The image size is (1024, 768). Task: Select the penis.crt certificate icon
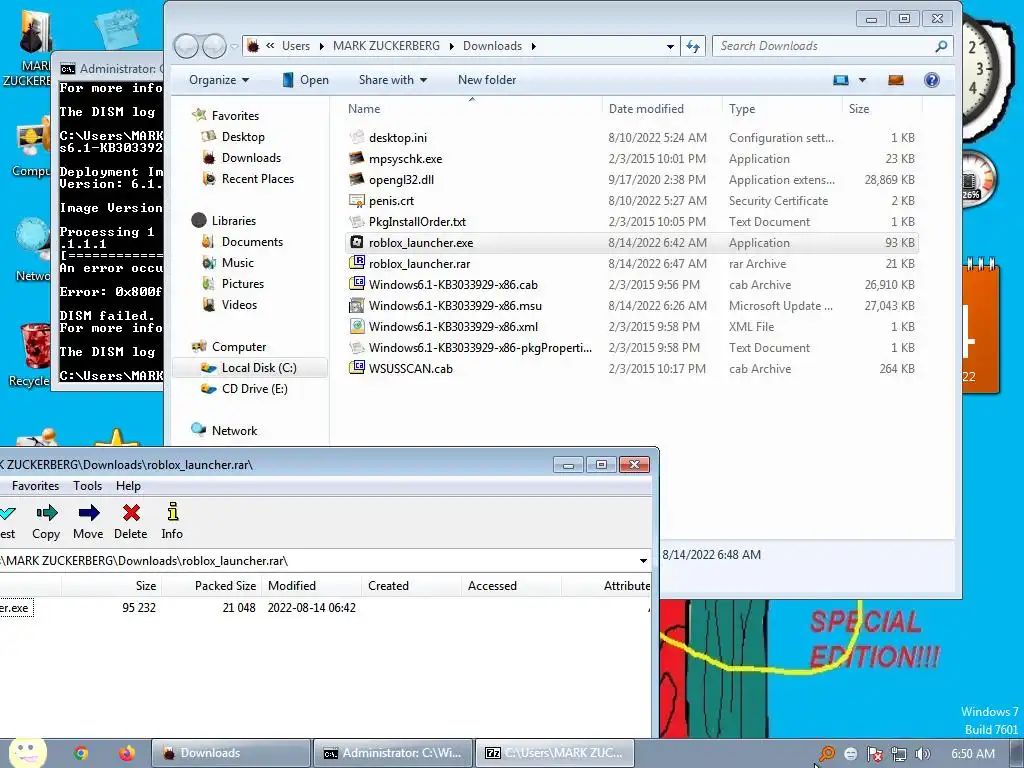tap(357, 200)
